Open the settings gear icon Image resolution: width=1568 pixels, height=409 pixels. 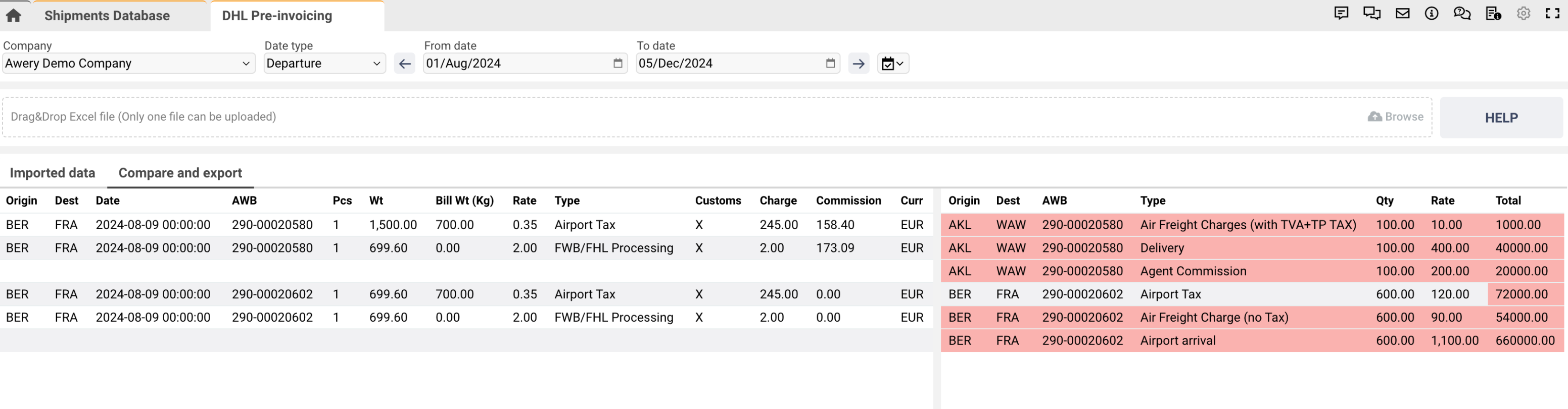1524,14
